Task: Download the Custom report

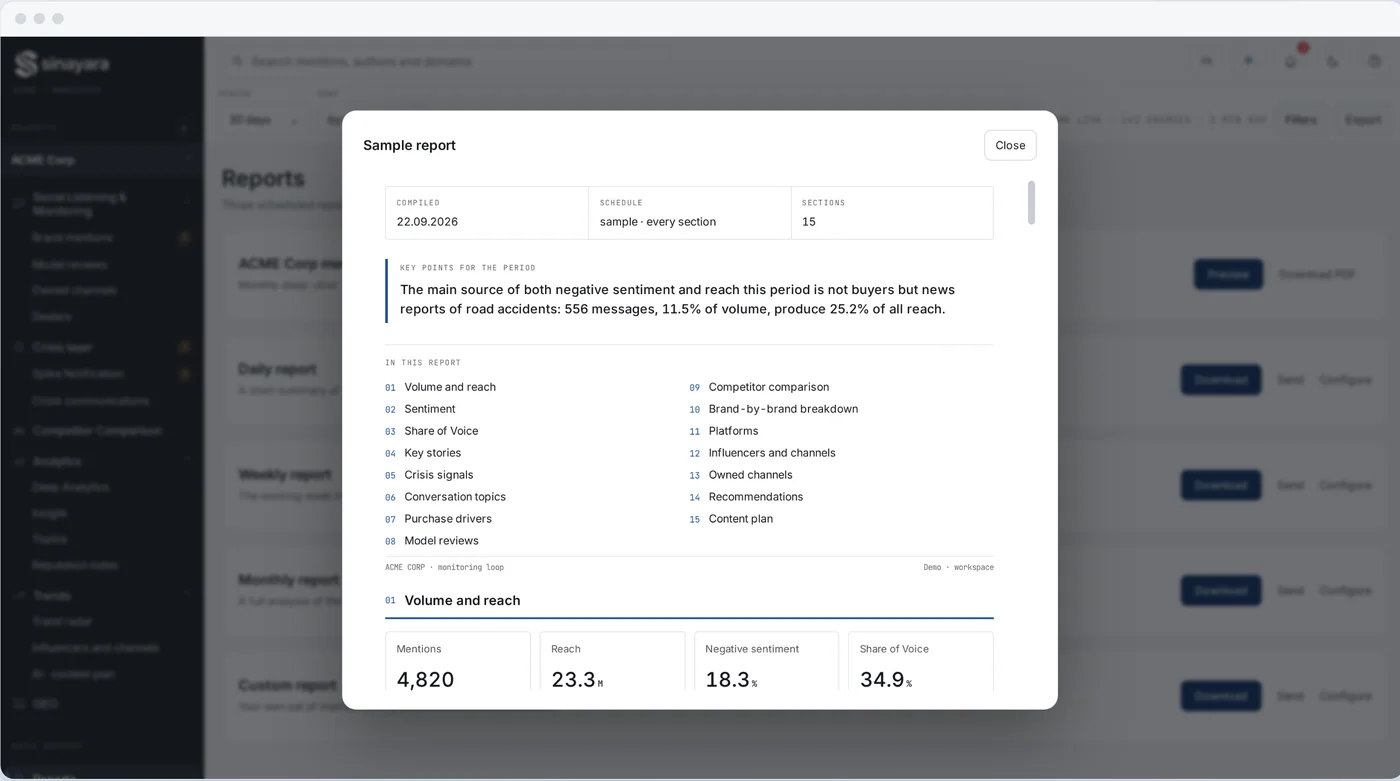Action: [1221, 696]
